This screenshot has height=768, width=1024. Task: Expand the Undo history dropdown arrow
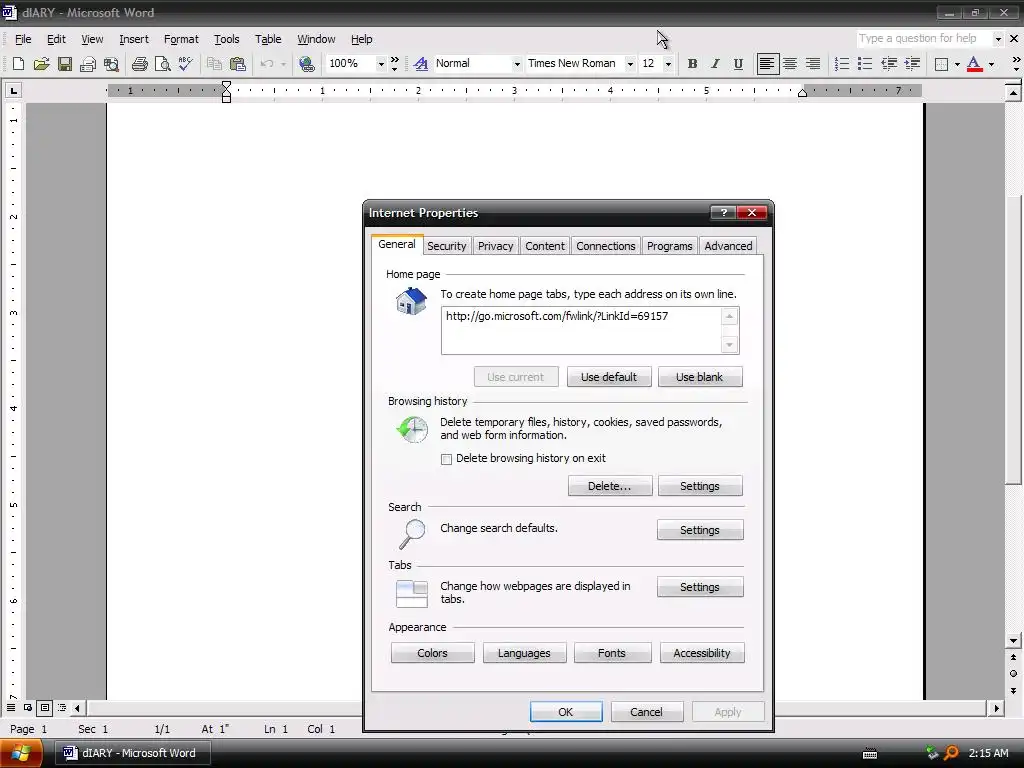pyautogui.click(x=283, y=64)
